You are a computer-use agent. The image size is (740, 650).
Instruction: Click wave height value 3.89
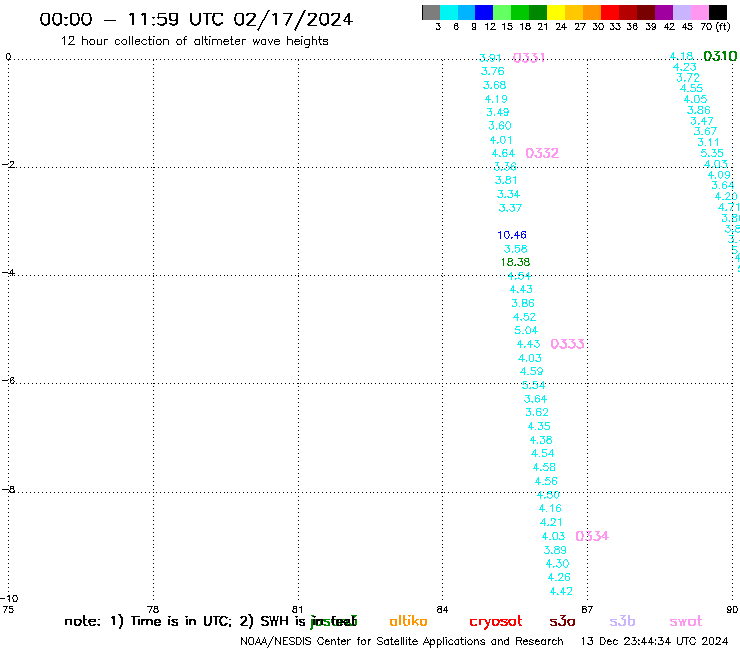pos(555,550)
